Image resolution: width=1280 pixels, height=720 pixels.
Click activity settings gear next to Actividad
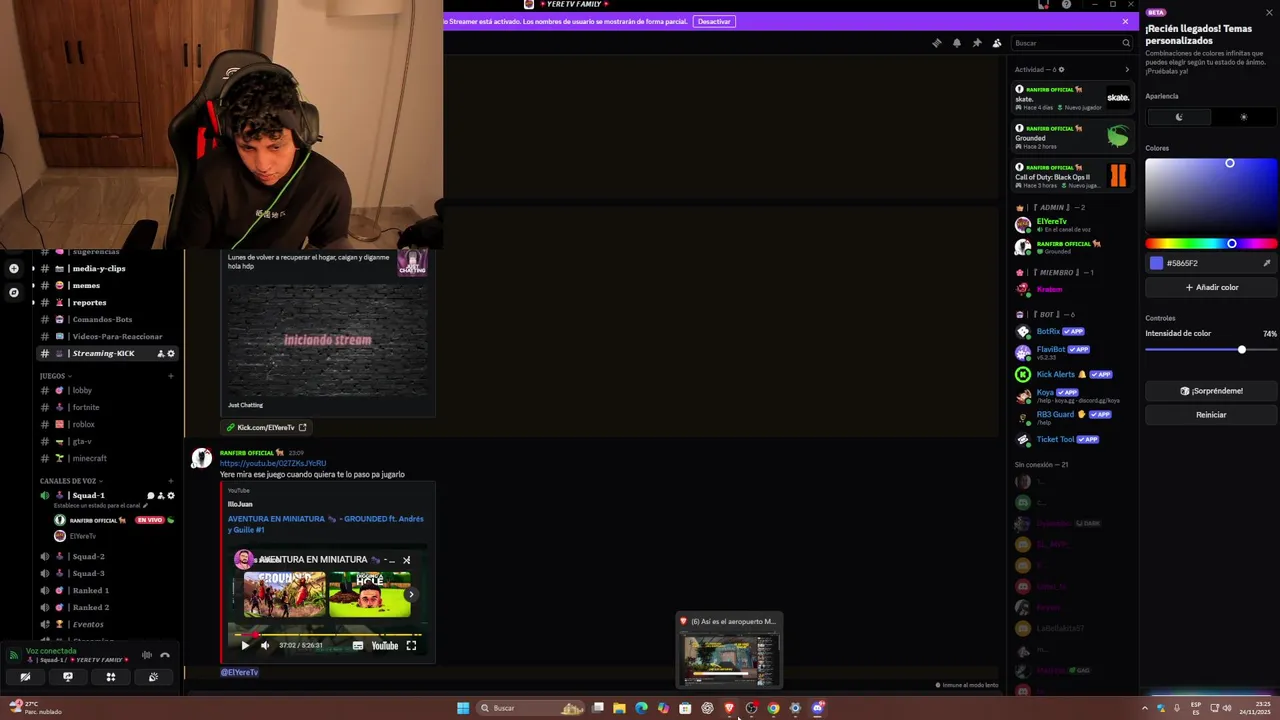[1061, 70]
